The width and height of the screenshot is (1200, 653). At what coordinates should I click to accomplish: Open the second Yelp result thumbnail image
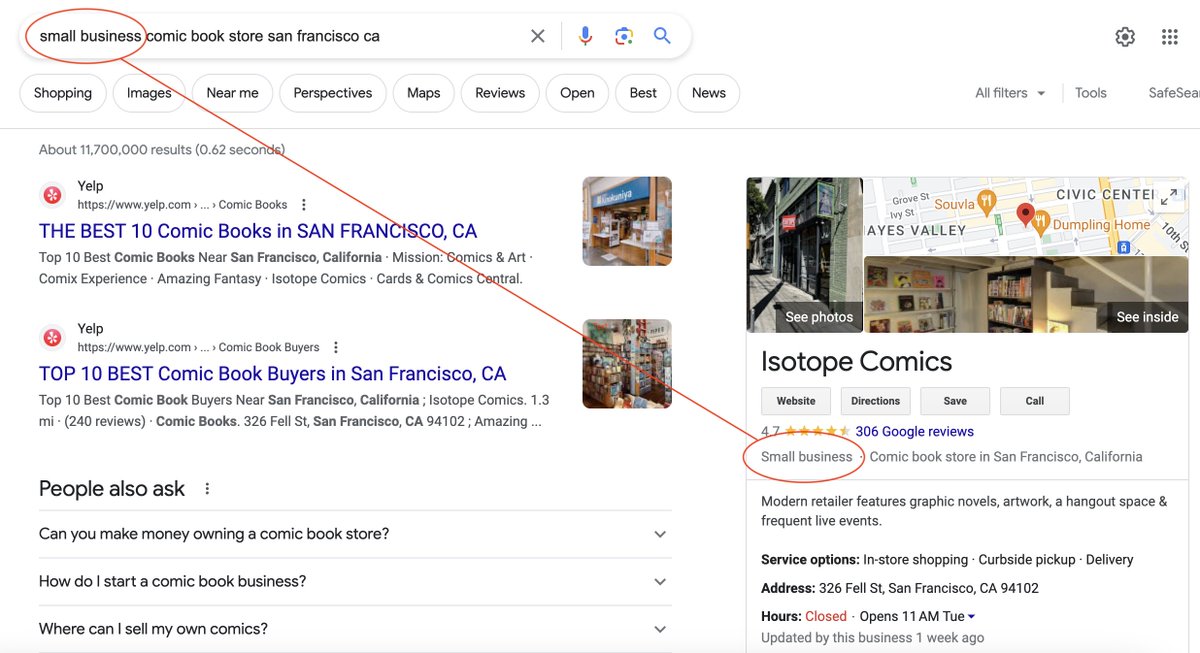coord(627,364)
